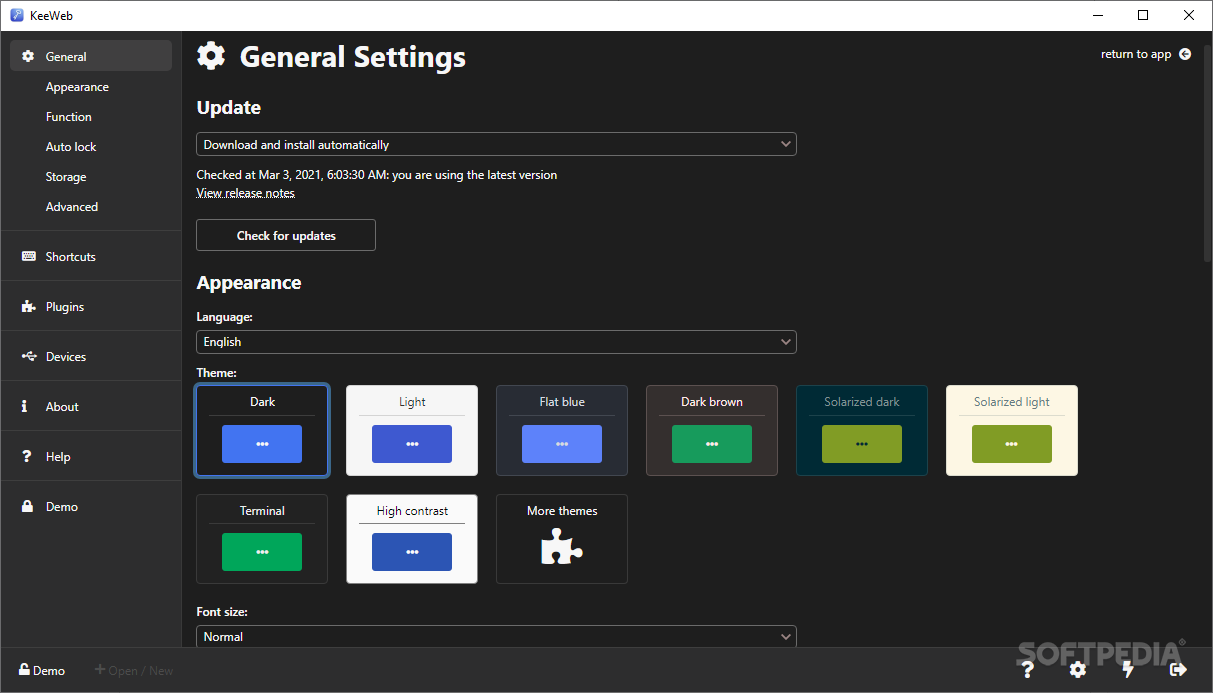Select the Light theme card

pos(412,430)
